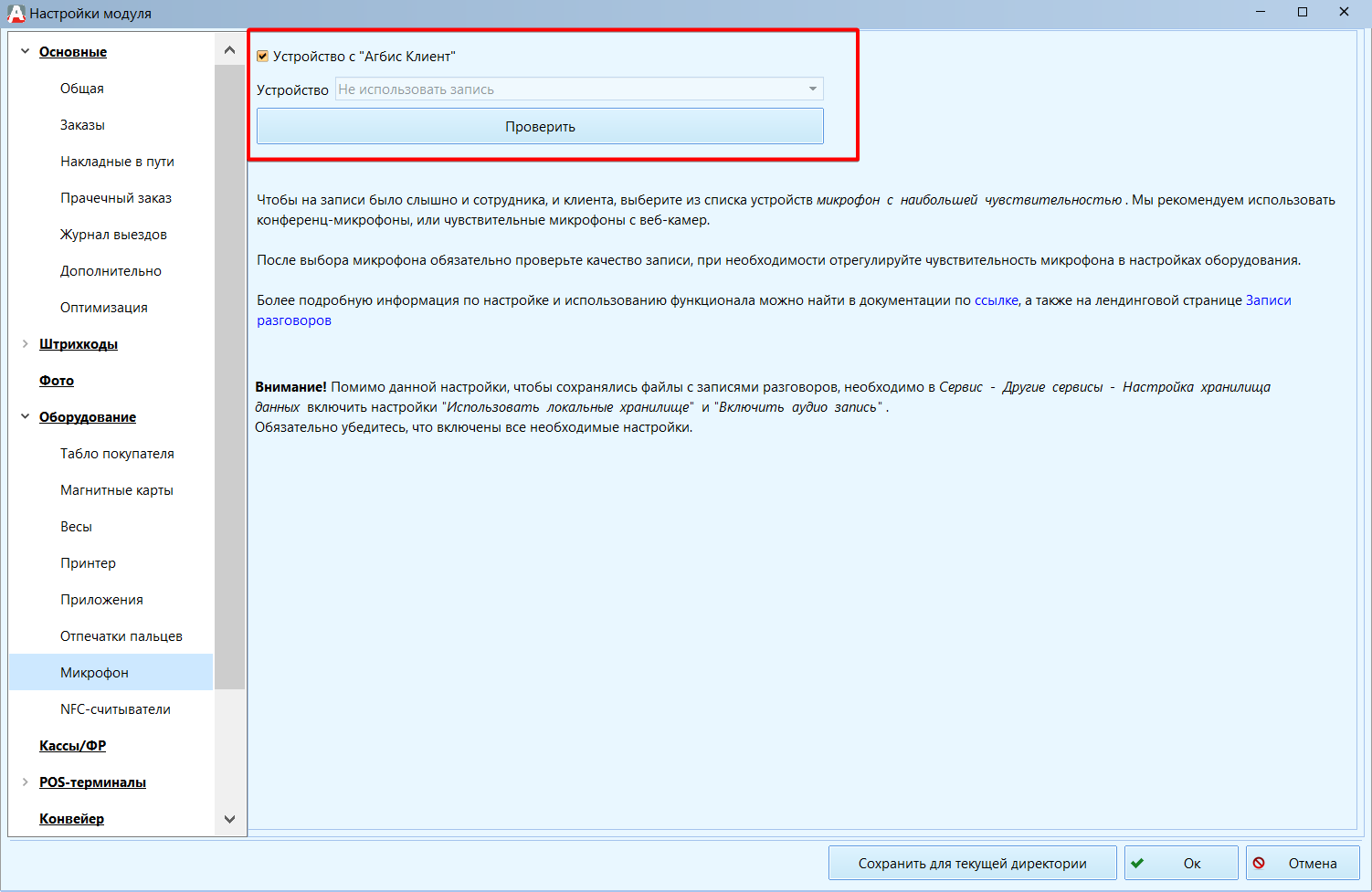Screen dimensions: 1372x892
Task: Click Сохранить для текущей директории button
Action: click(972, 863)
